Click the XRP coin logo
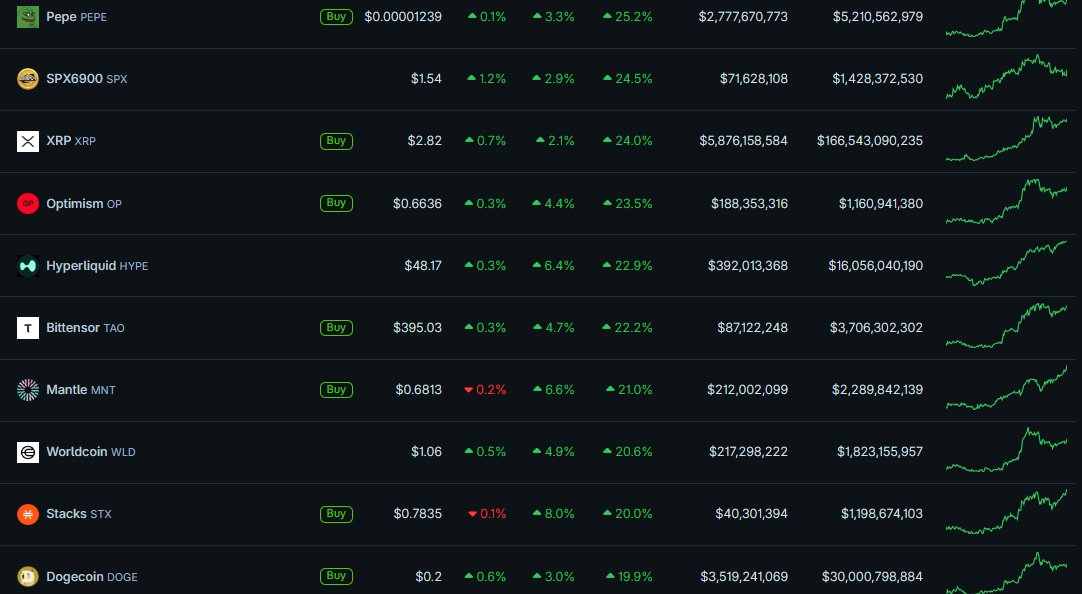 coord(28,141)
